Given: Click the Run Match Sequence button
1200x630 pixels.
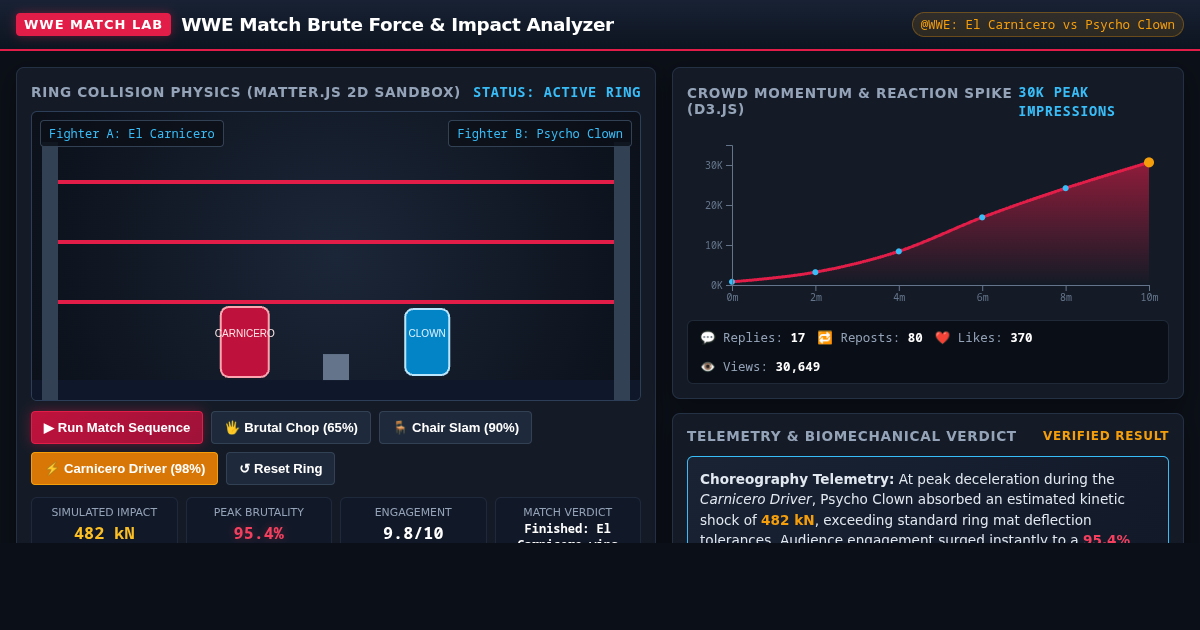Looking at the screenshot, I should (x=117, y=428).
